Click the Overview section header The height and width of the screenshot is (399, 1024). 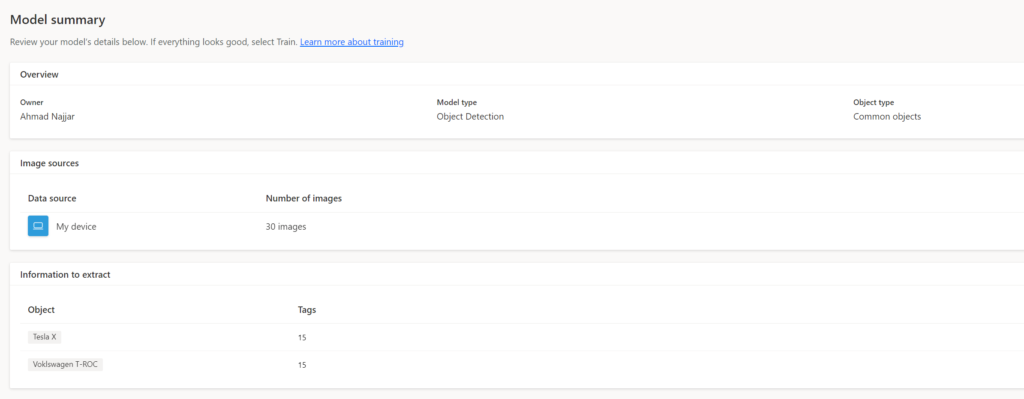39,74
